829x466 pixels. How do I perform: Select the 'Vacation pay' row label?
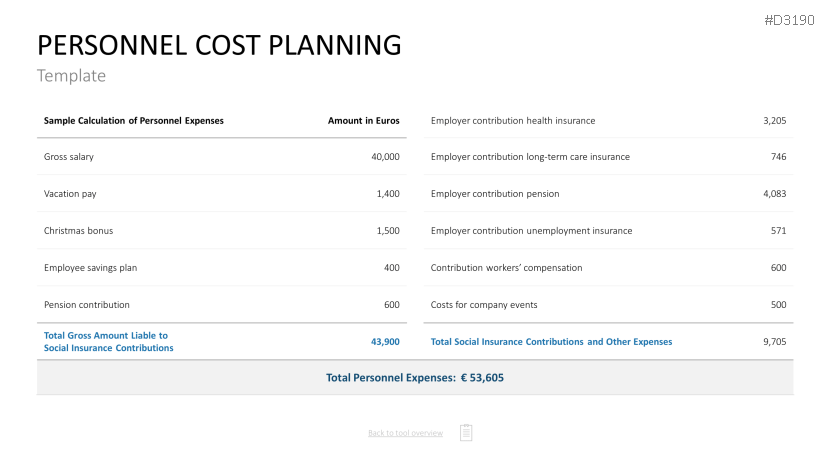tap(70, 194)
